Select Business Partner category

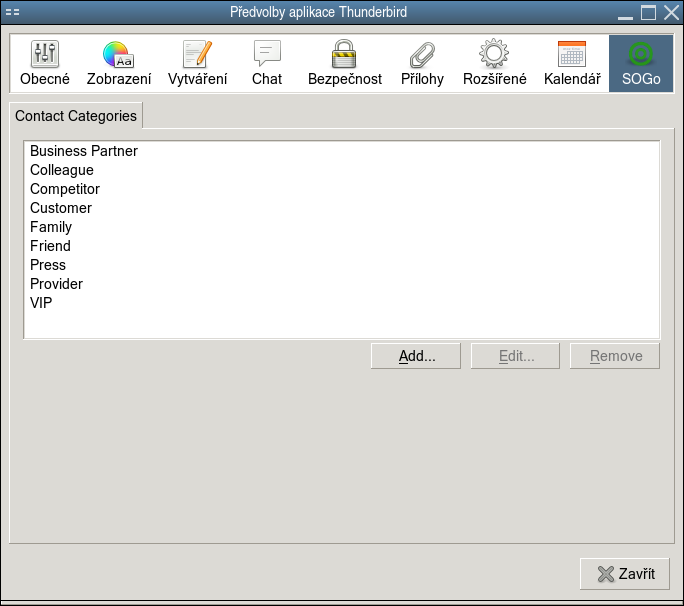84,151
